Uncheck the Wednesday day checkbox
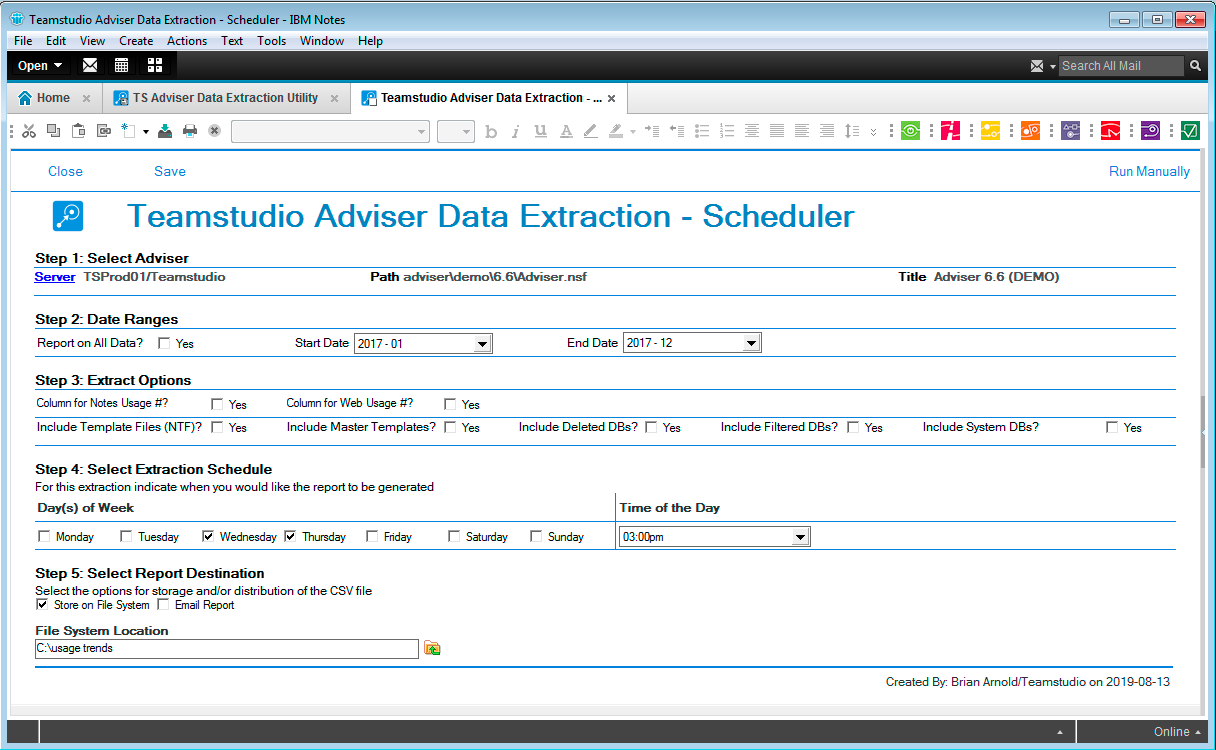 point(208,536)
